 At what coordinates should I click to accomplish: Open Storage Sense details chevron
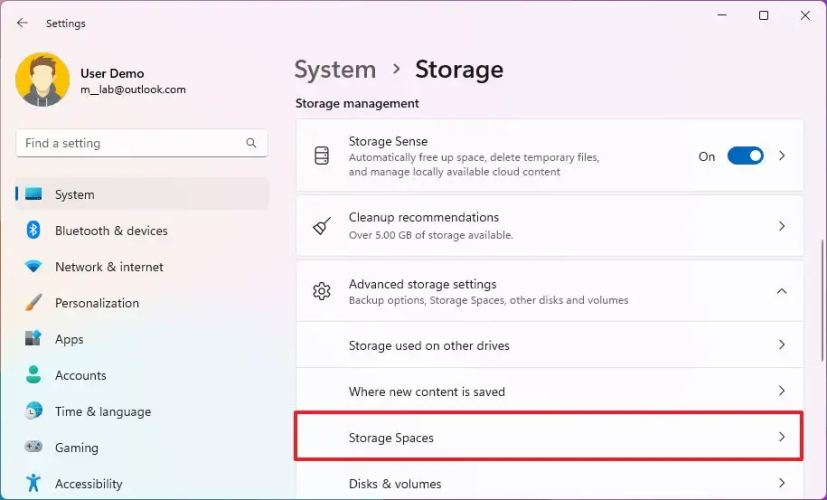(x=782, y=156)
